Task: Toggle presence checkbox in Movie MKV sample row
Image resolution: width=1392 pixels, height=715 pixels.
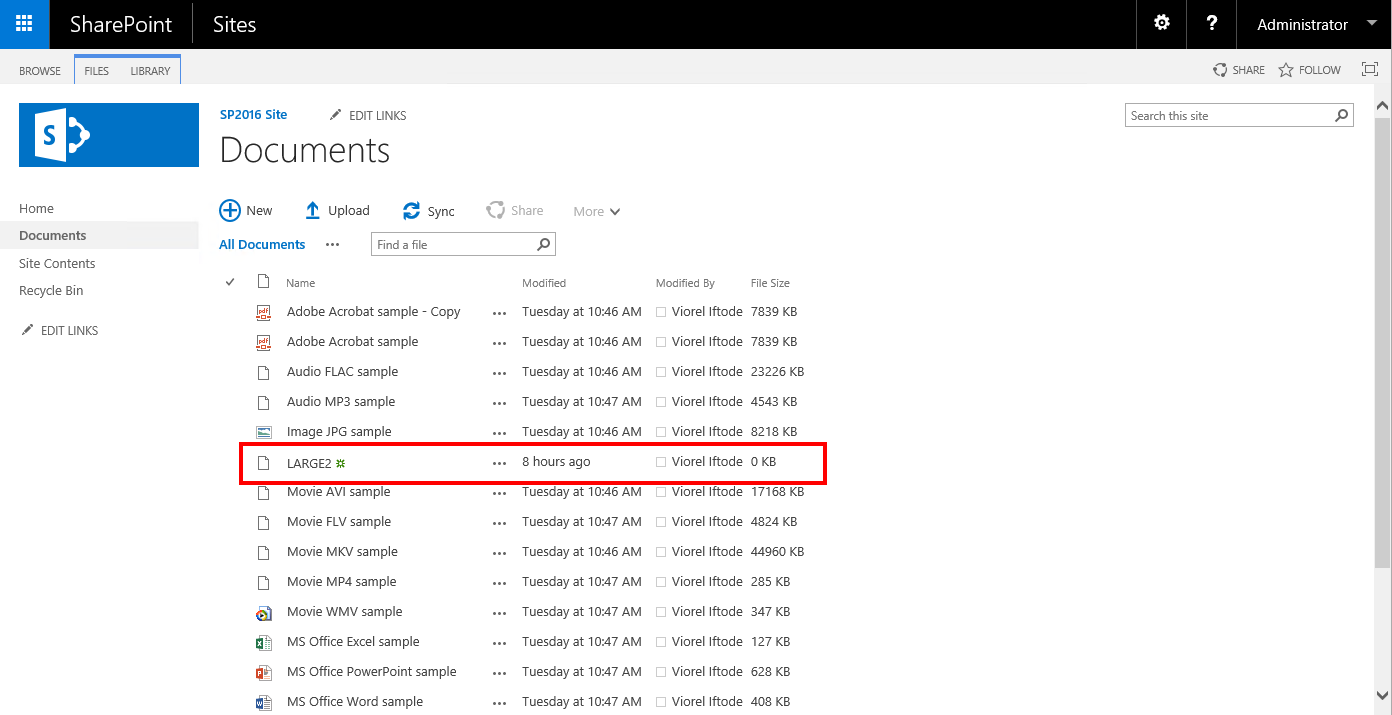Action: point(661,552)
